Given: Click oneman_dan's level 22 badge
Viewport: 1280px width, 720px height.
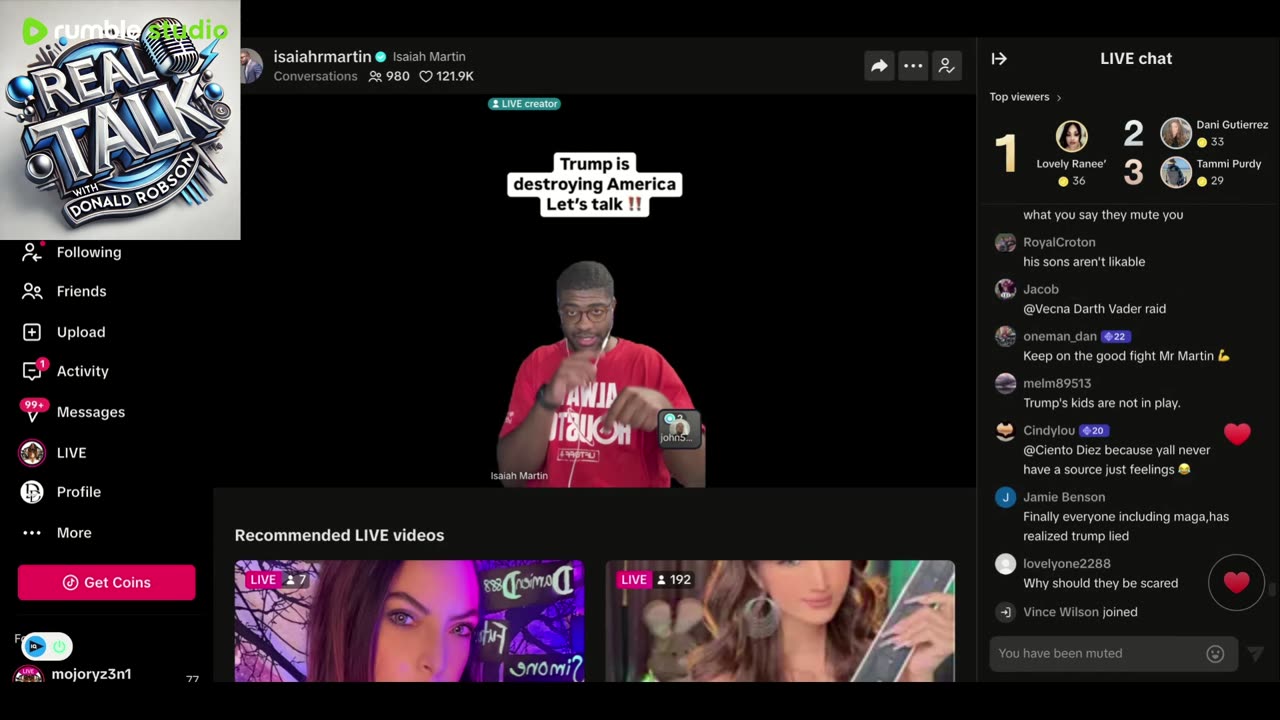Looking at the screenshot, I should coord(1115,337).
